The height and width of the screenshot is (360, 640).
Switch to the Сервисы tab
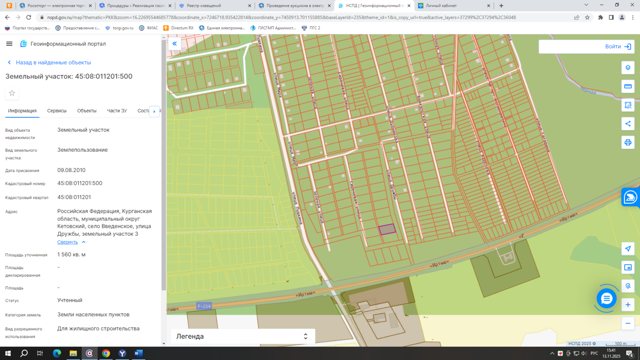click(56, 111)
